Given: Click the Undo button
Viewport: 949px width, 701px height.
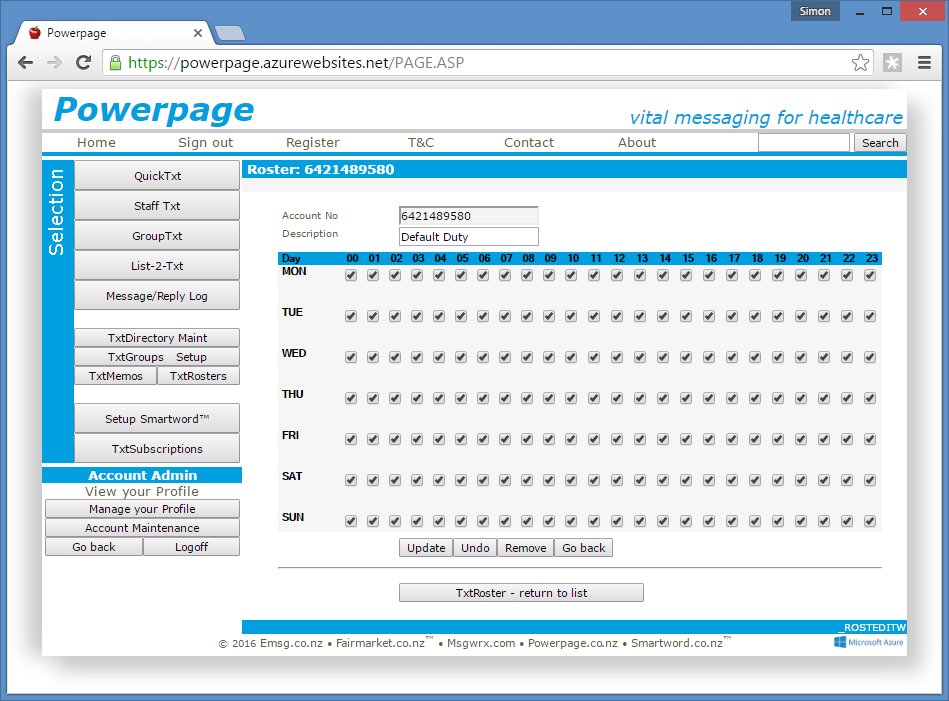Looking at the screenshot, I should (x=475, y=548).
